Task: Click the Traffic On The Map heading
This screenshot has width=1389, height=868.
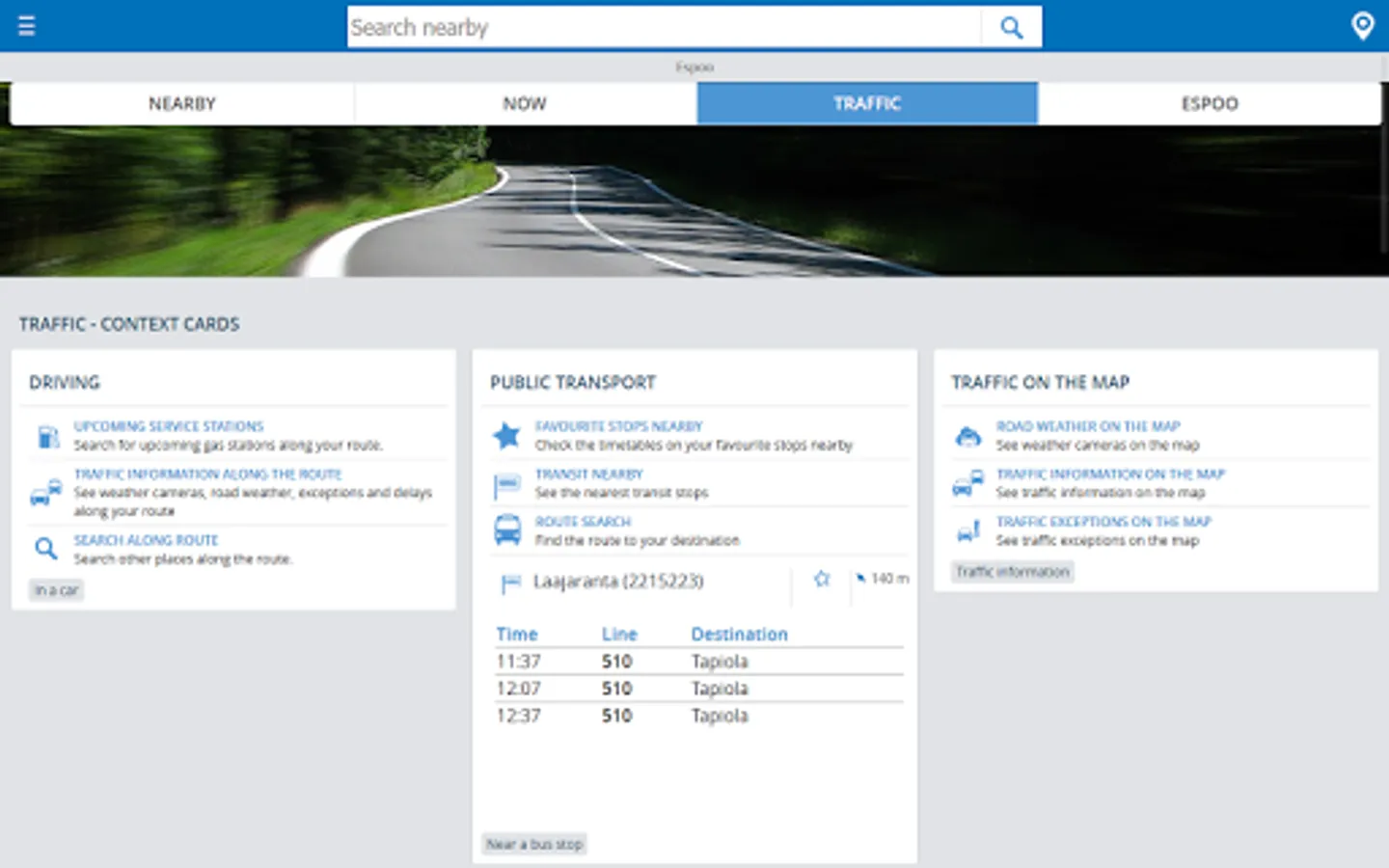Action: click(x=1040, y=383)
